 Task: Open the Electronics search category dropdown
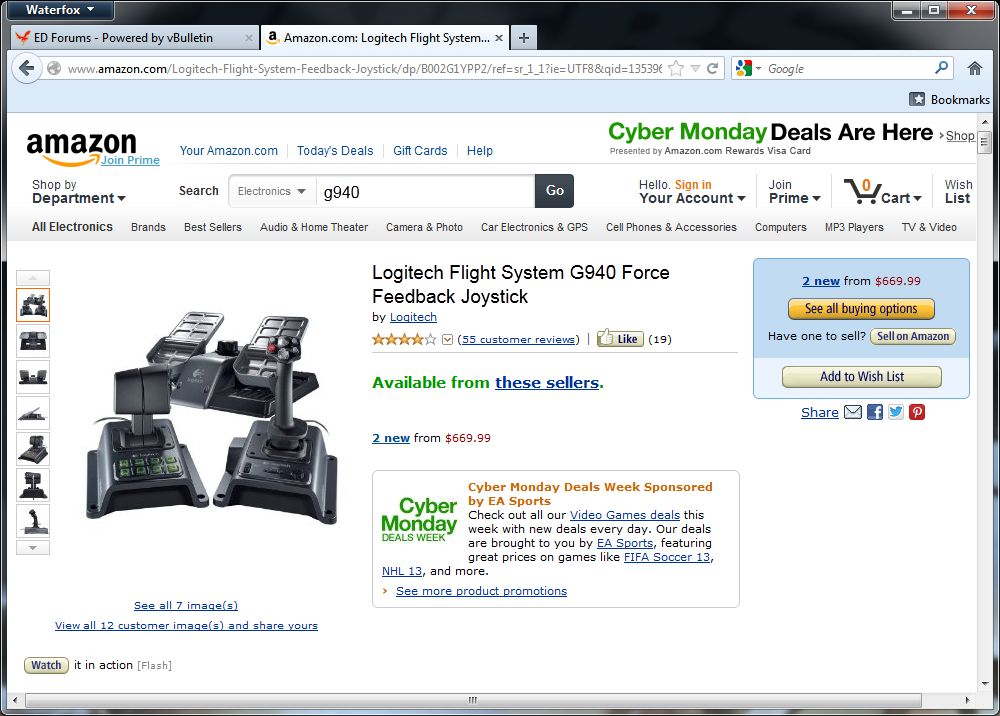[x=272, y=191]
